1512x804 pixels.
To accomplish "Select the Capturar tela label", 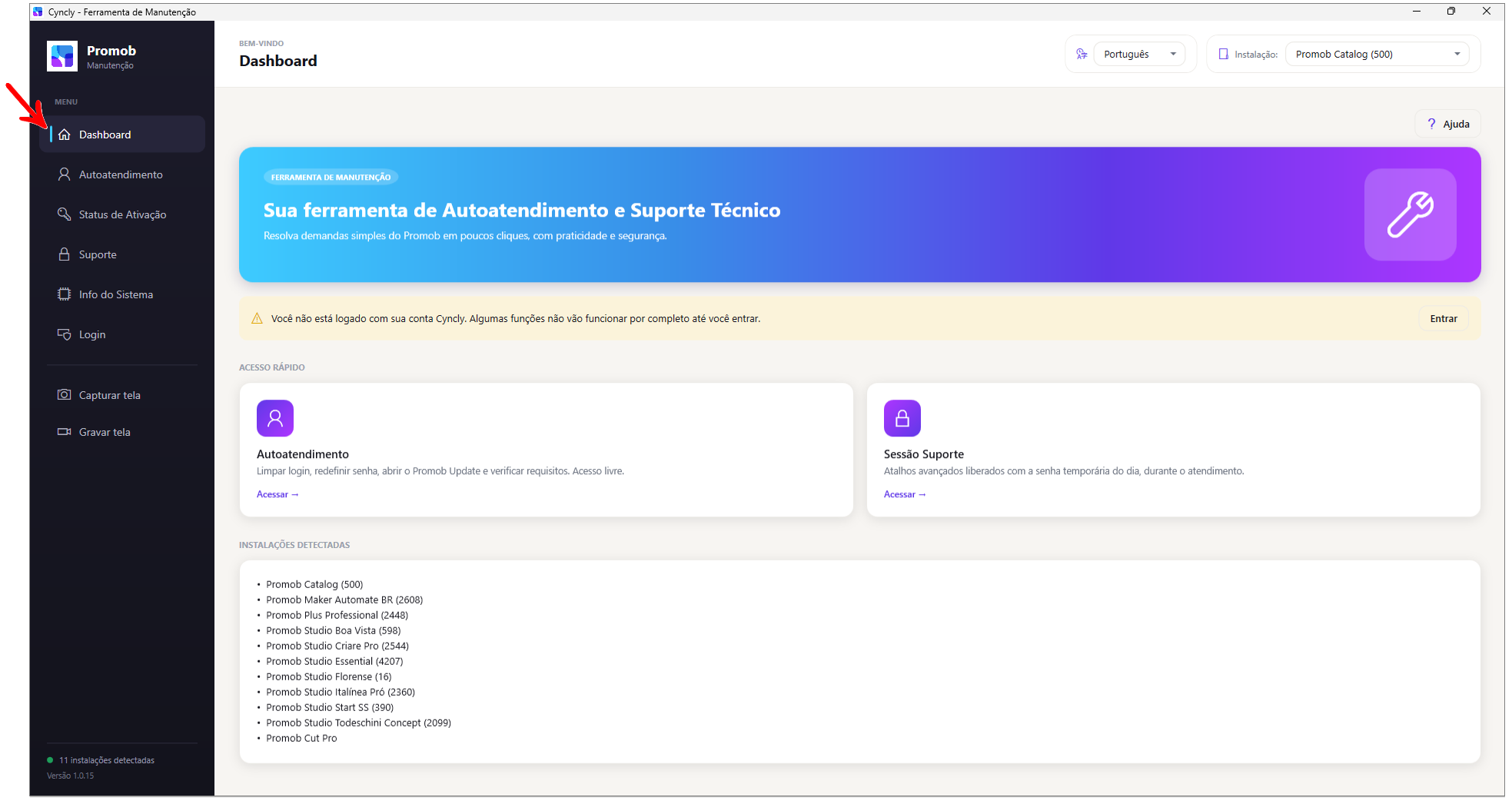I will (x=110, y=395).
